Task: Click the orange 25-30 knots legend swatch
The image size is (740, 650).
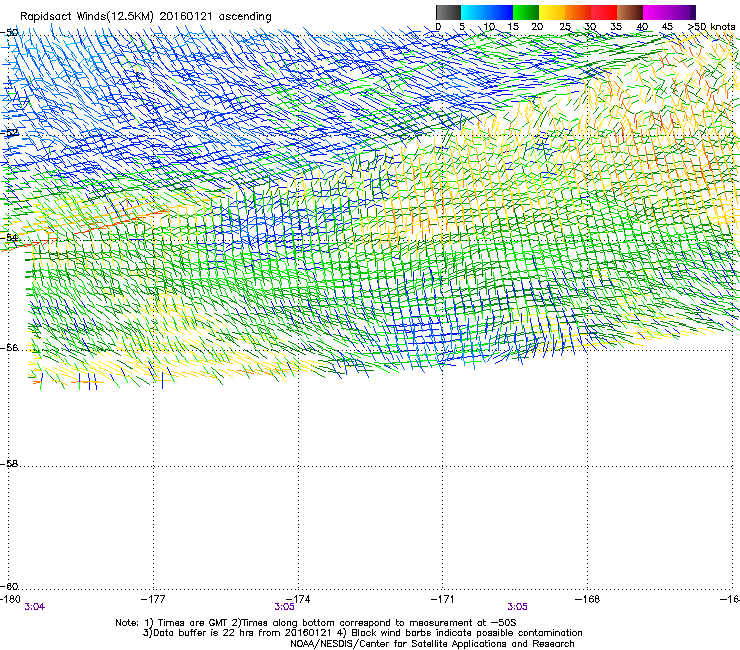Action: click(578, 12)
